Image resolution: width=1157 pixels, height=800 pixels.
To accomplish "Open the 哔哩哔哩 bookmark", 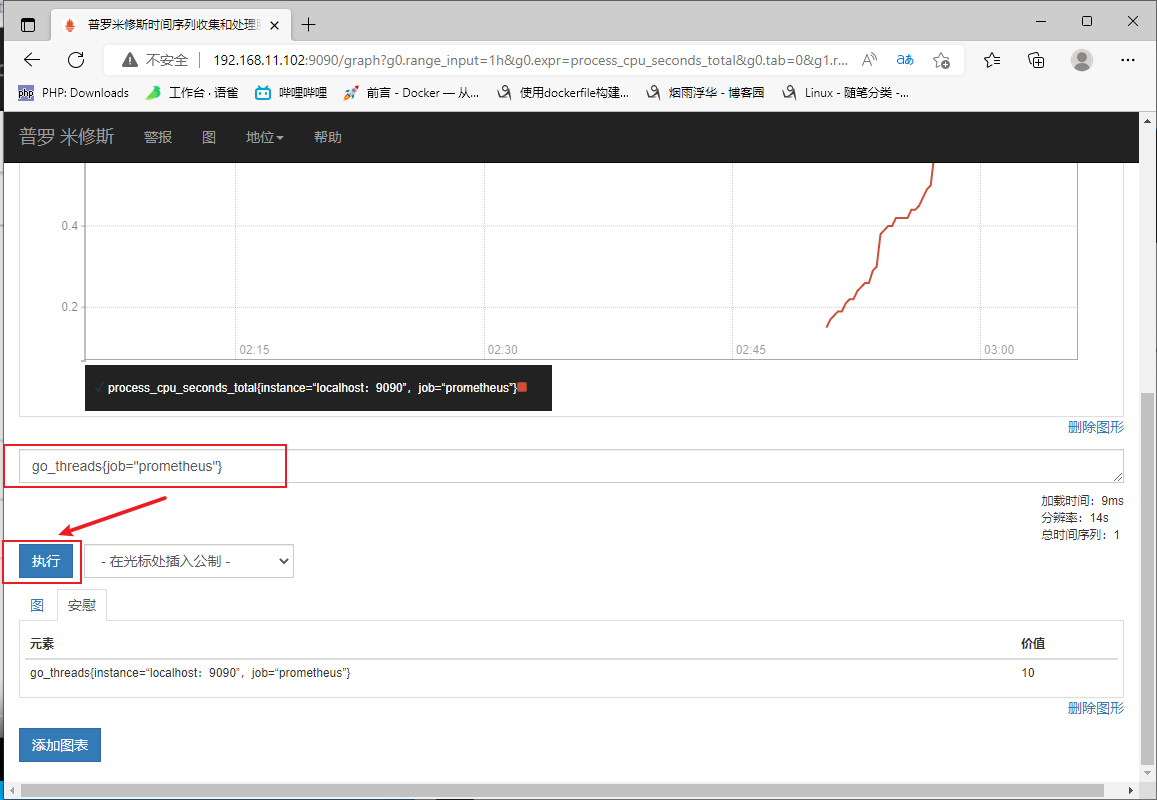I will (x=290, y=92).
